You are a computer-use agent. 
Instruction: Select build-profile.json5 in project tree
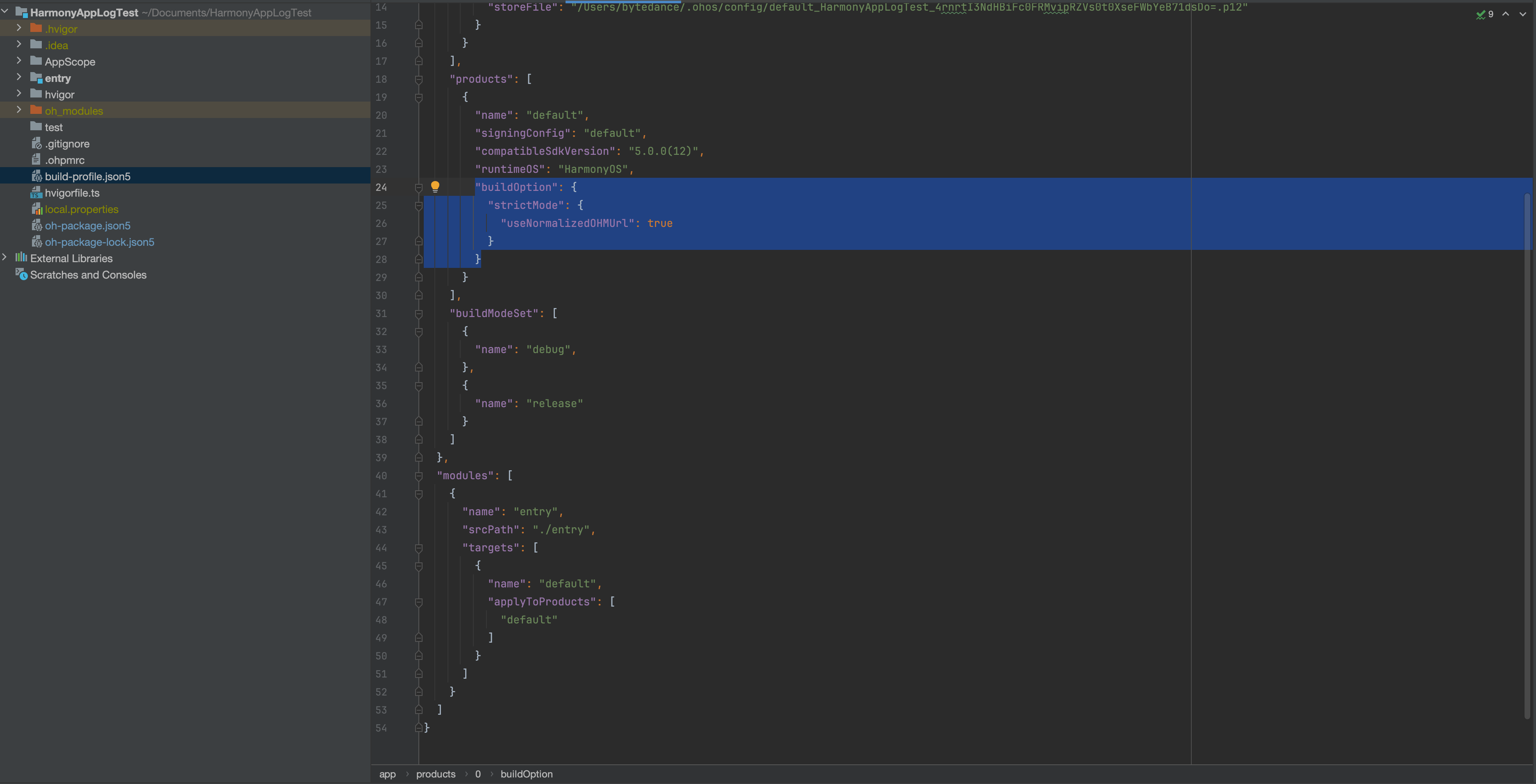[185, 176]
